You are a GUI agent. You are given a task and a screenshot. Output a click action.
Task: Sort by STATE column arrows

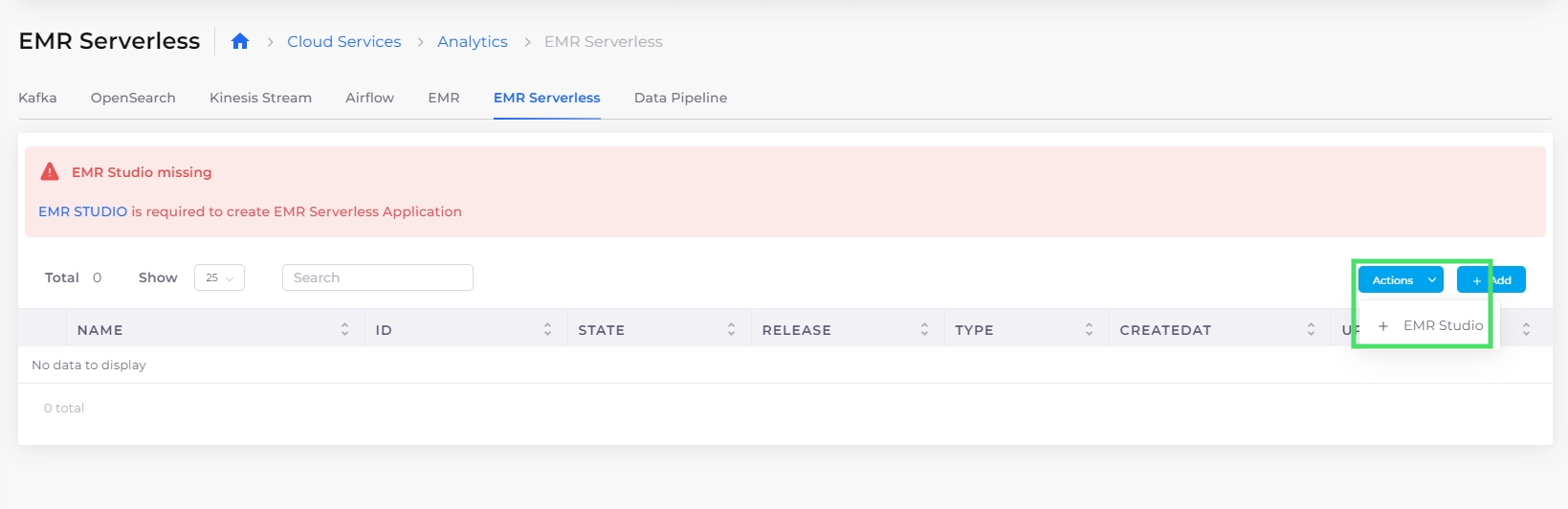731,329
